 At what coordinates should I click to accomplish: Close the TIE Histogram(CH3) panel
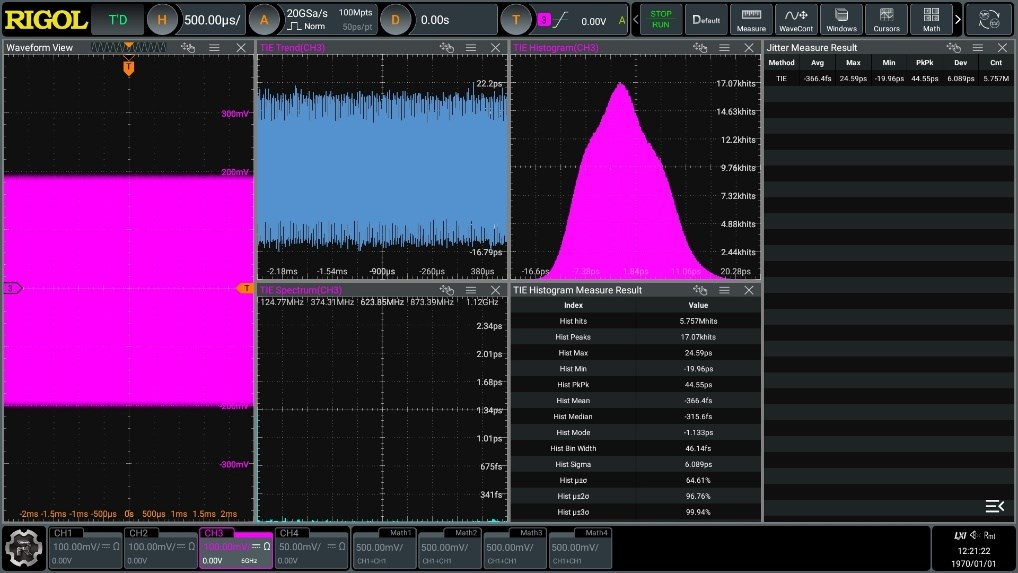[749, 47]
